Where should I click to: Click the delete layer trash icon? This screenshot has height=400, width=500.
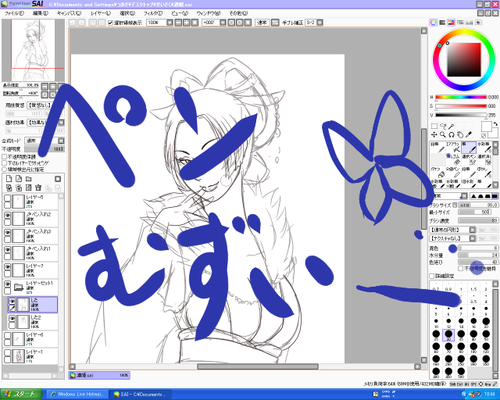click(38, 188)
